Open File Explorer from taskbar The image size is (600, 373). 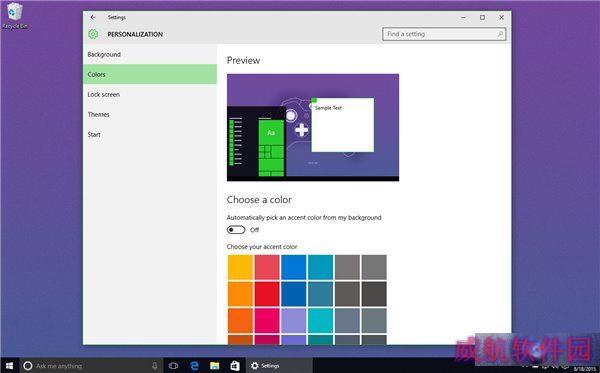(x=215, y=366)
